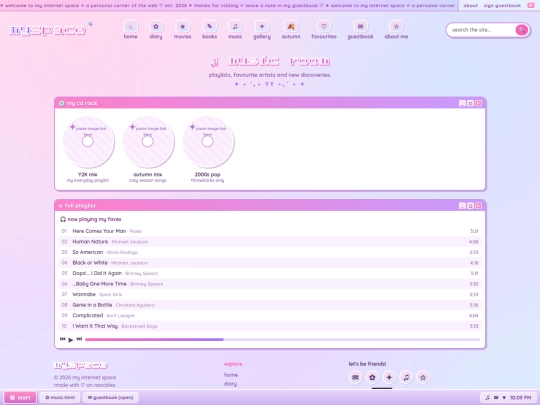Screen dimensions: 540x405
Task: Play Here Comes Your Man track
Action: [270, 231]
